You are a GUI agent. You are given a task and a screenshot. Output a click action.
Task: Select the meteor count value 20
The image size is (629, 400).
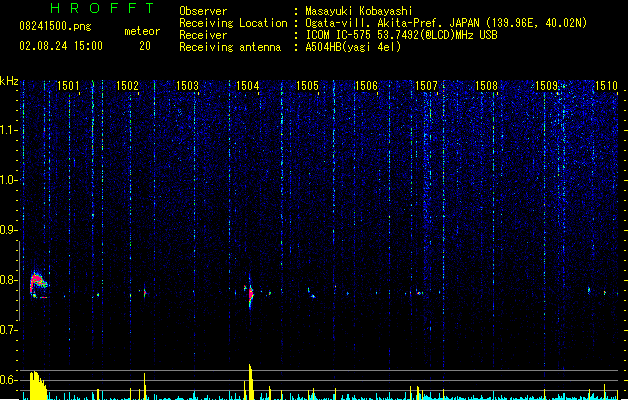point(145,46)
